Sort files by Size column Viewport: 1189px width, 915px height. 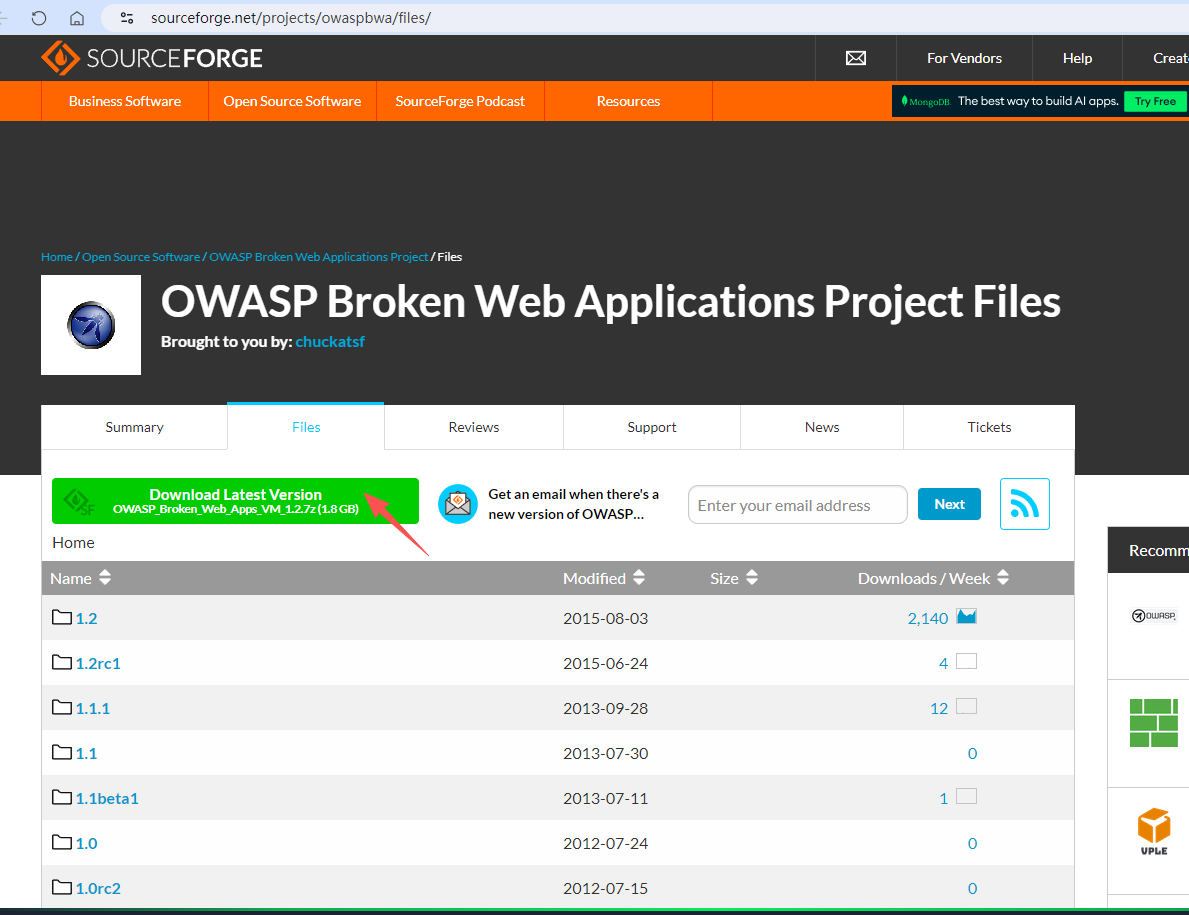pos(733,578)
